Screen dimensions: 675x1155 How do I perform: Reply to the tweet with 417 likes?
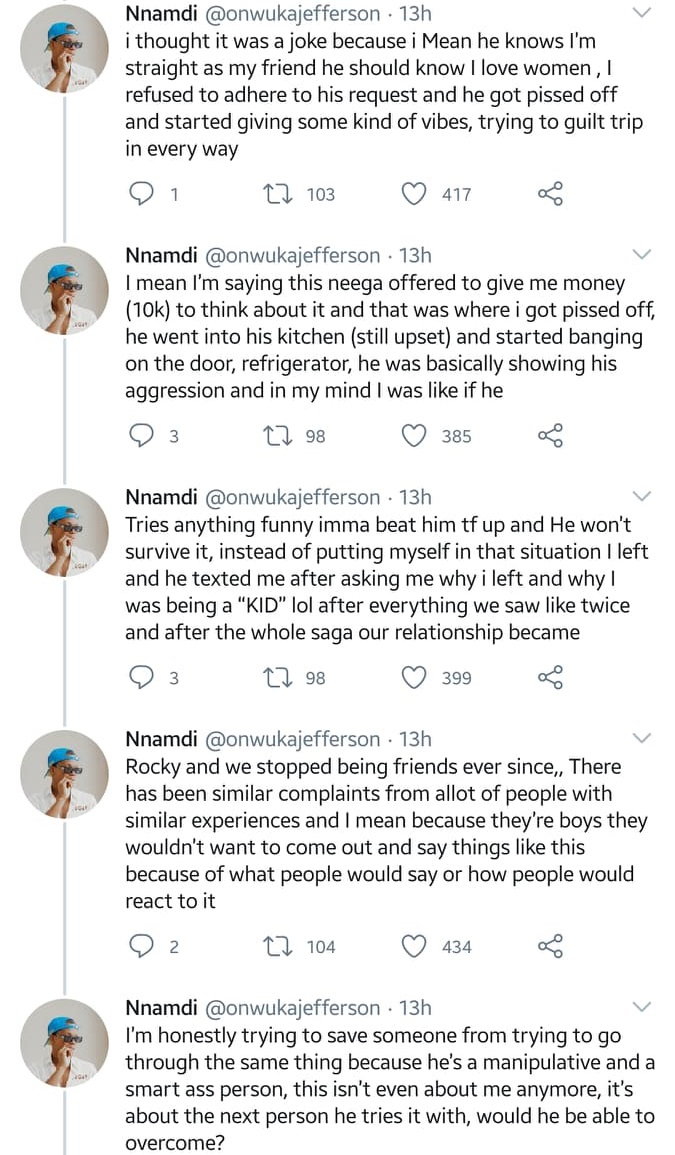tap(145, 194)
